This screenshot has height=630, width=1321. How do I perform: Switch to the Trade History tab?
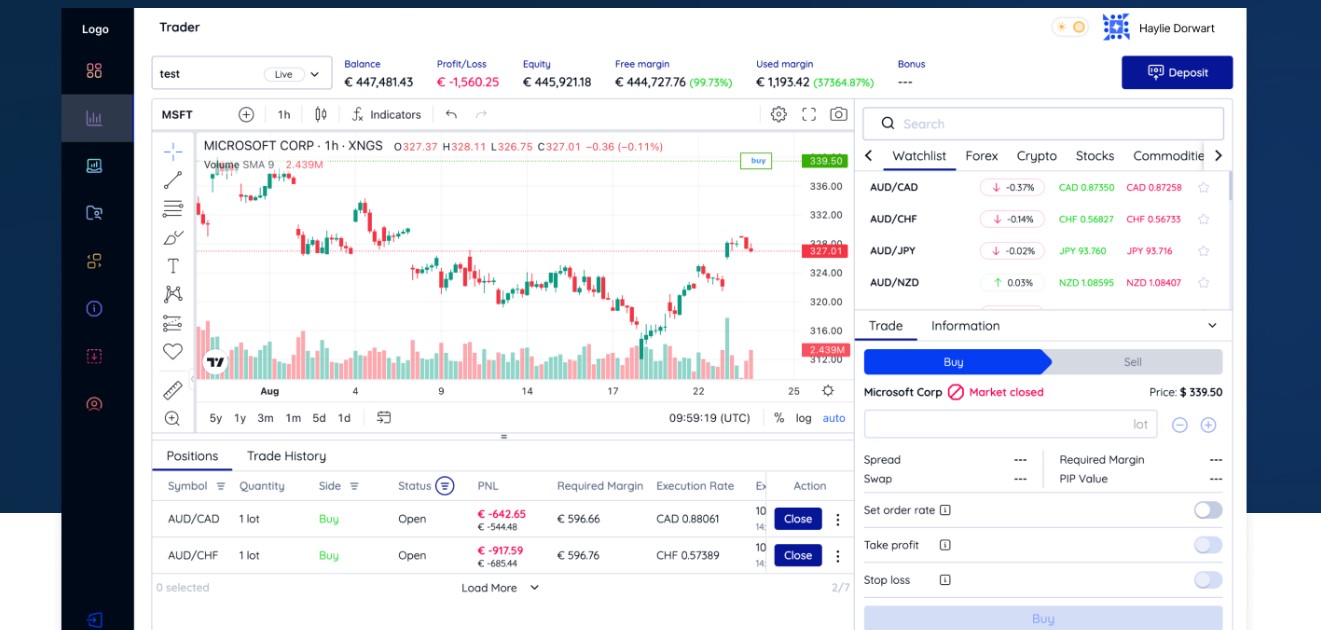click(286, 456)
